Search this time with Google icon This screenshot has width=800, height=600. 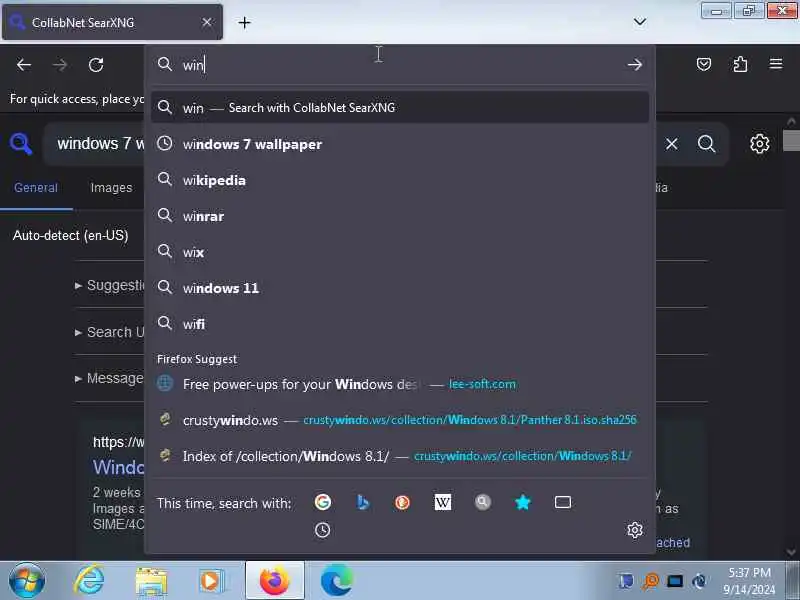pos(322,503)
